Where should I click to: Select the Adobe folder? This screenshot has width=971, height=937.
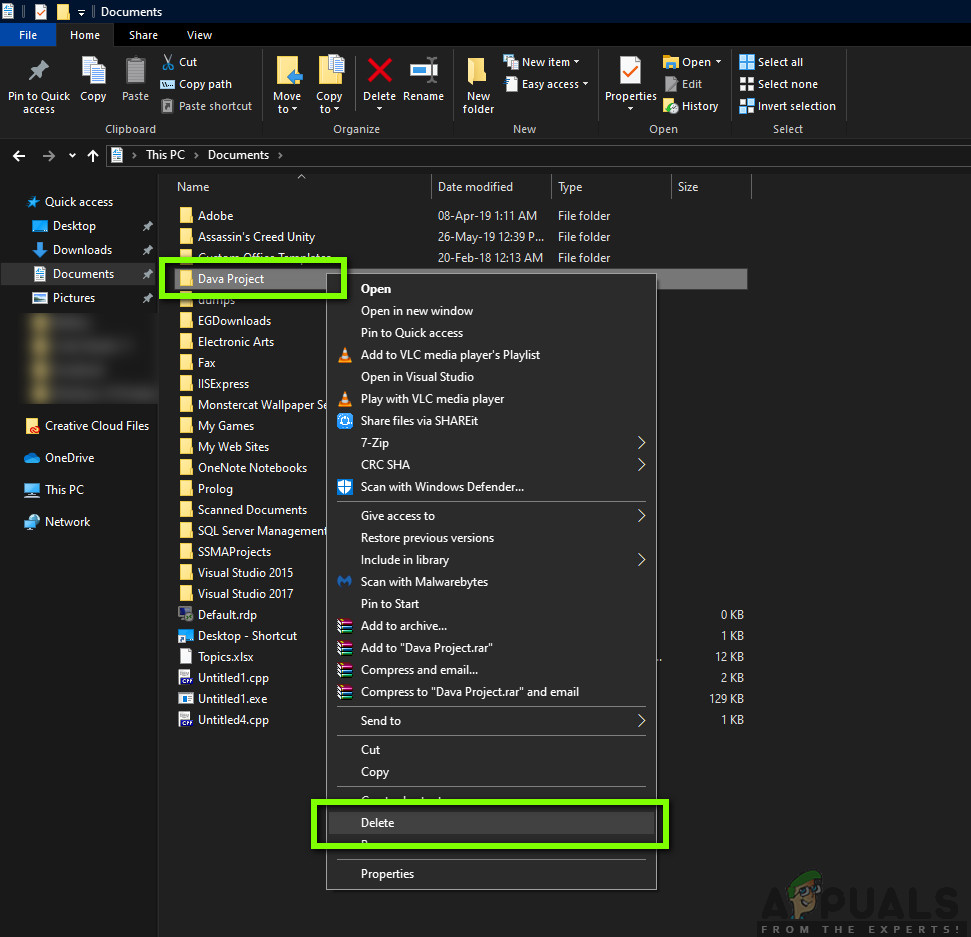[x=216, y=216]
